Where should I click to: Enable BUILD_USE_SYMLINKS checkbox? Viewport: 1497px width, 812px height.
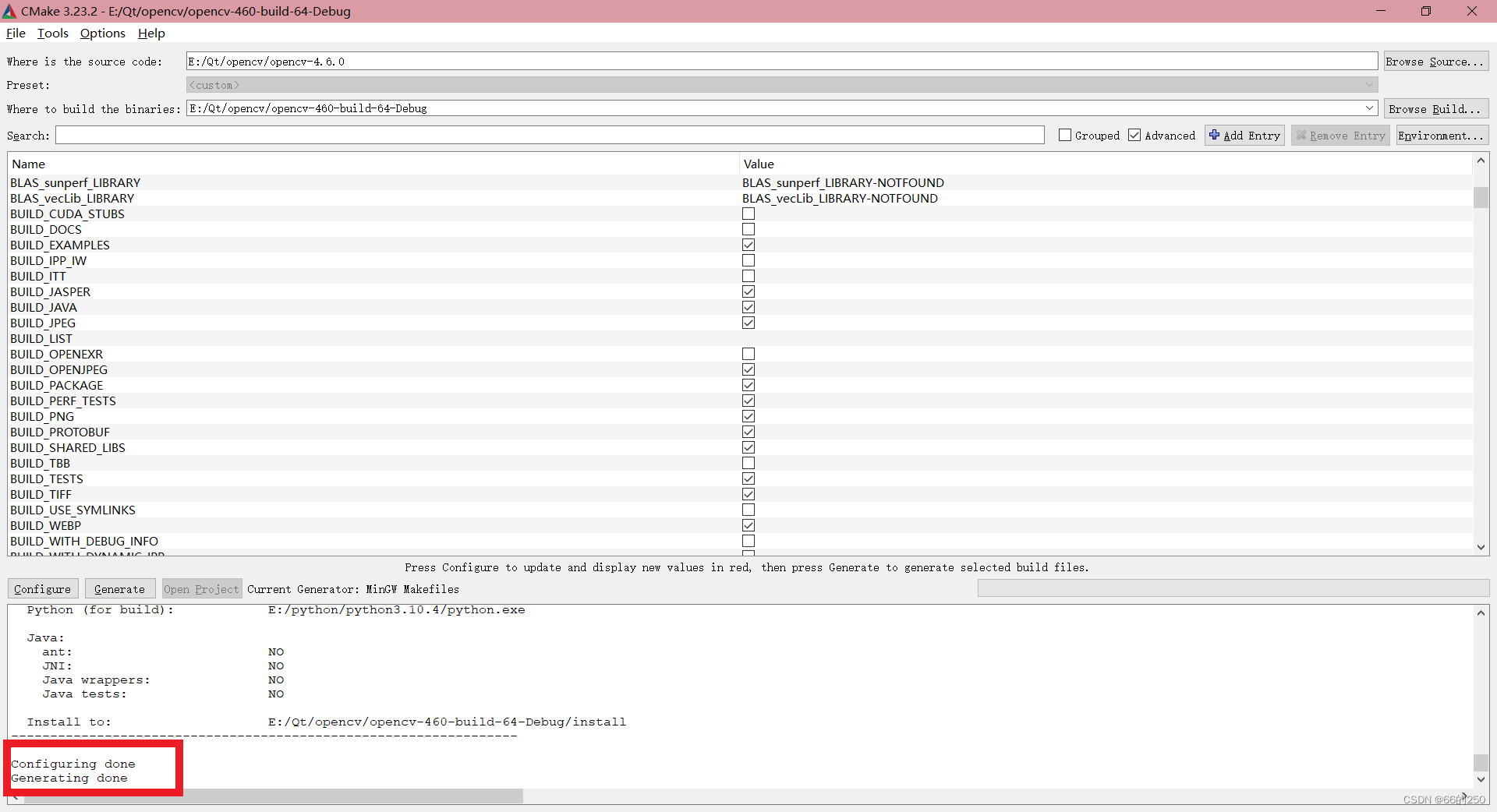tap(748, 510)
